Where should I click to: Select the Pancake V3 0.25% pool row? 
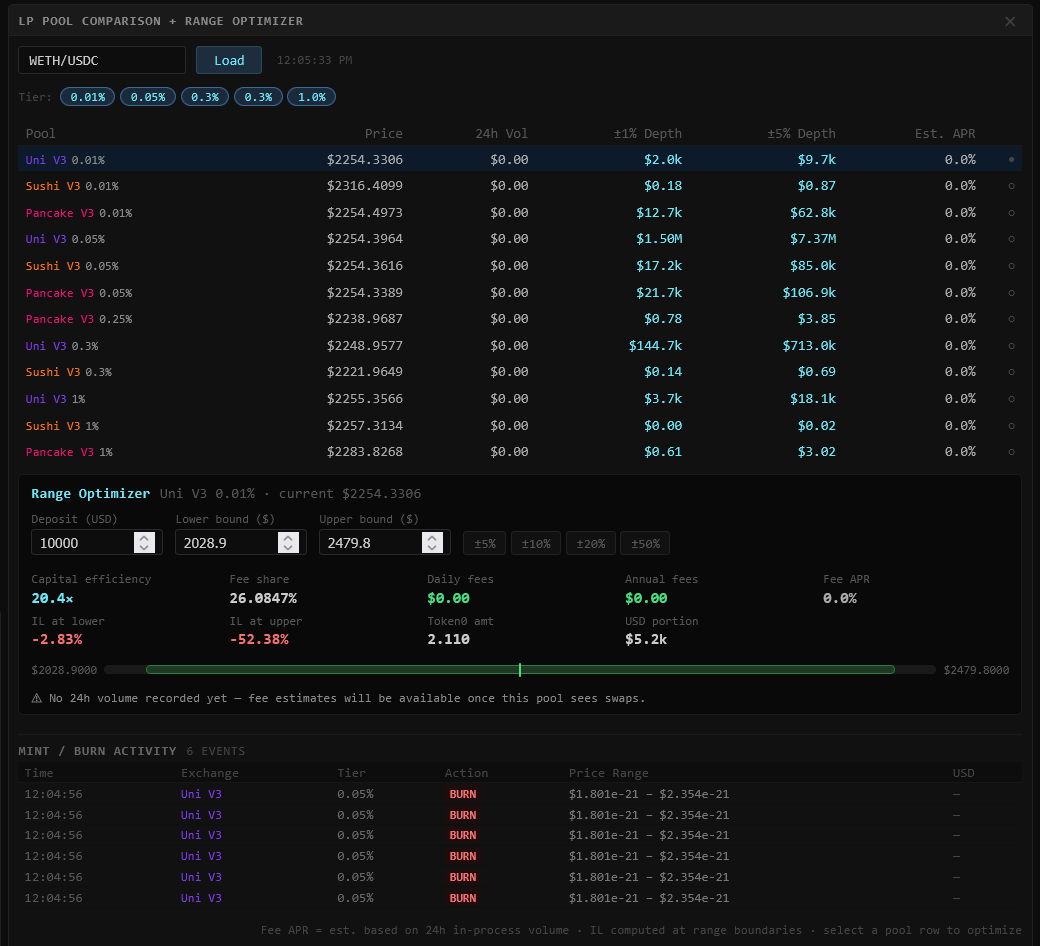pos(519,319)
